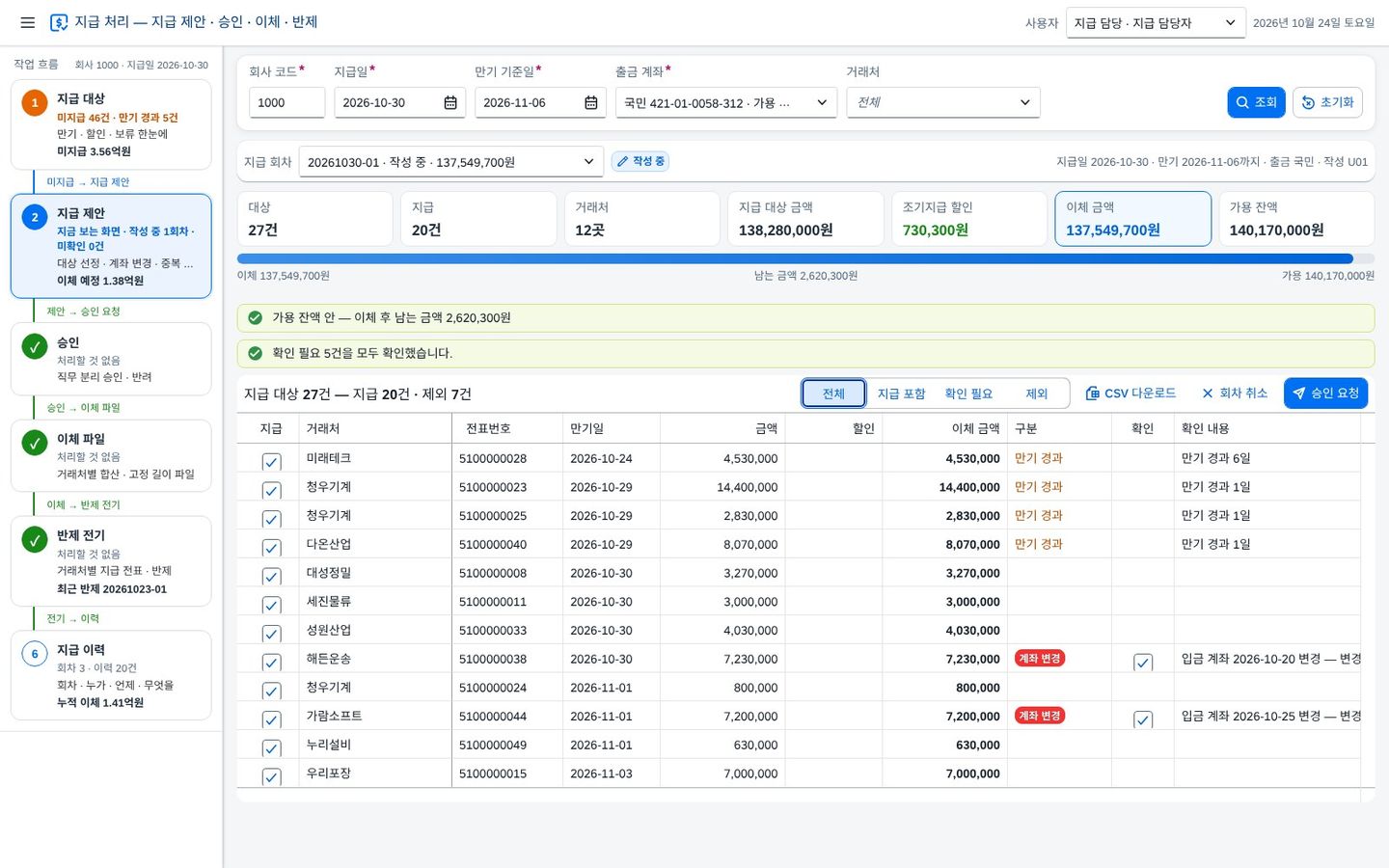Open the 사용자 지급 담당 dropdown
The image size is (1389, 868).
1156,22
